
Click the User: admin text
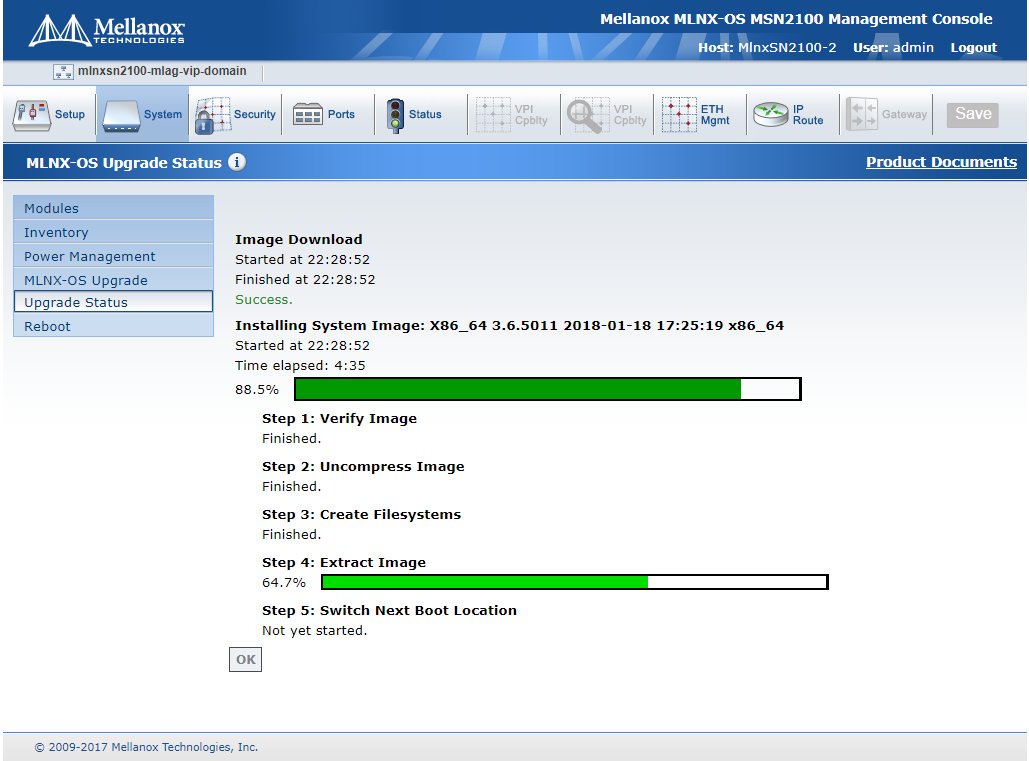(x=893, y=47)
